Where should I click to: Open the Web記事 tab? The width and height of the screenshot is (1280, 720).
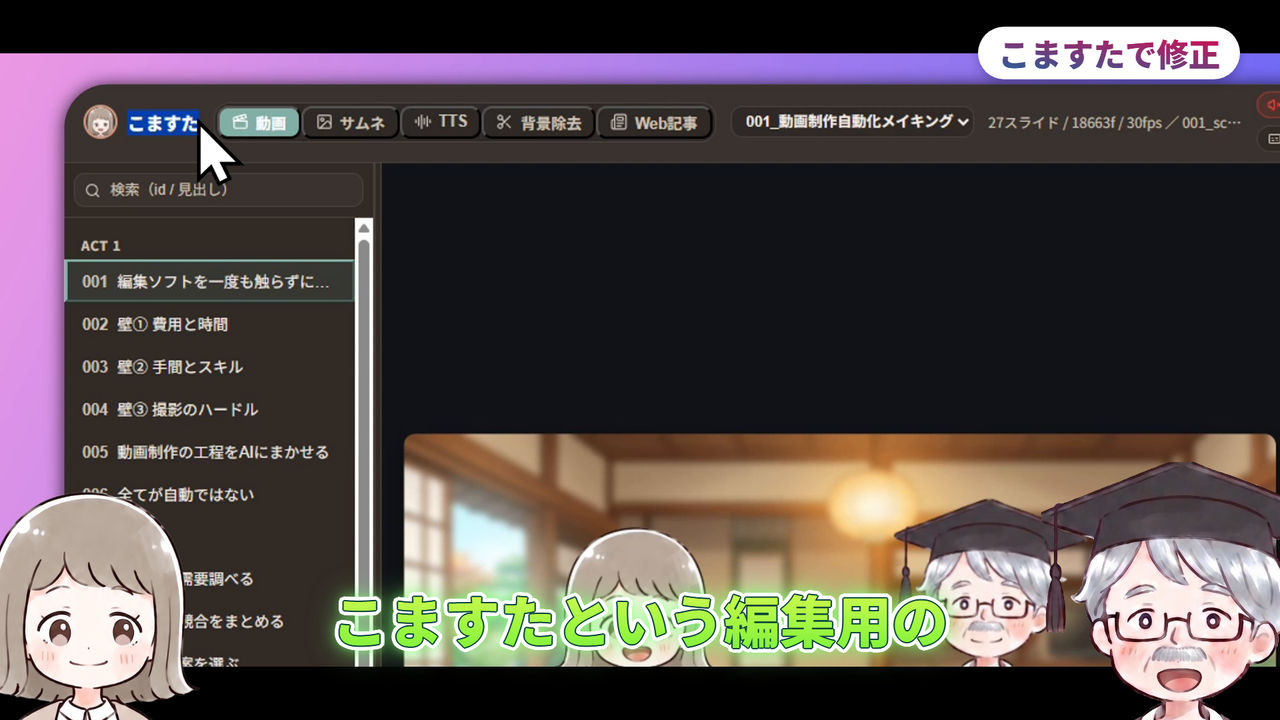655,123
